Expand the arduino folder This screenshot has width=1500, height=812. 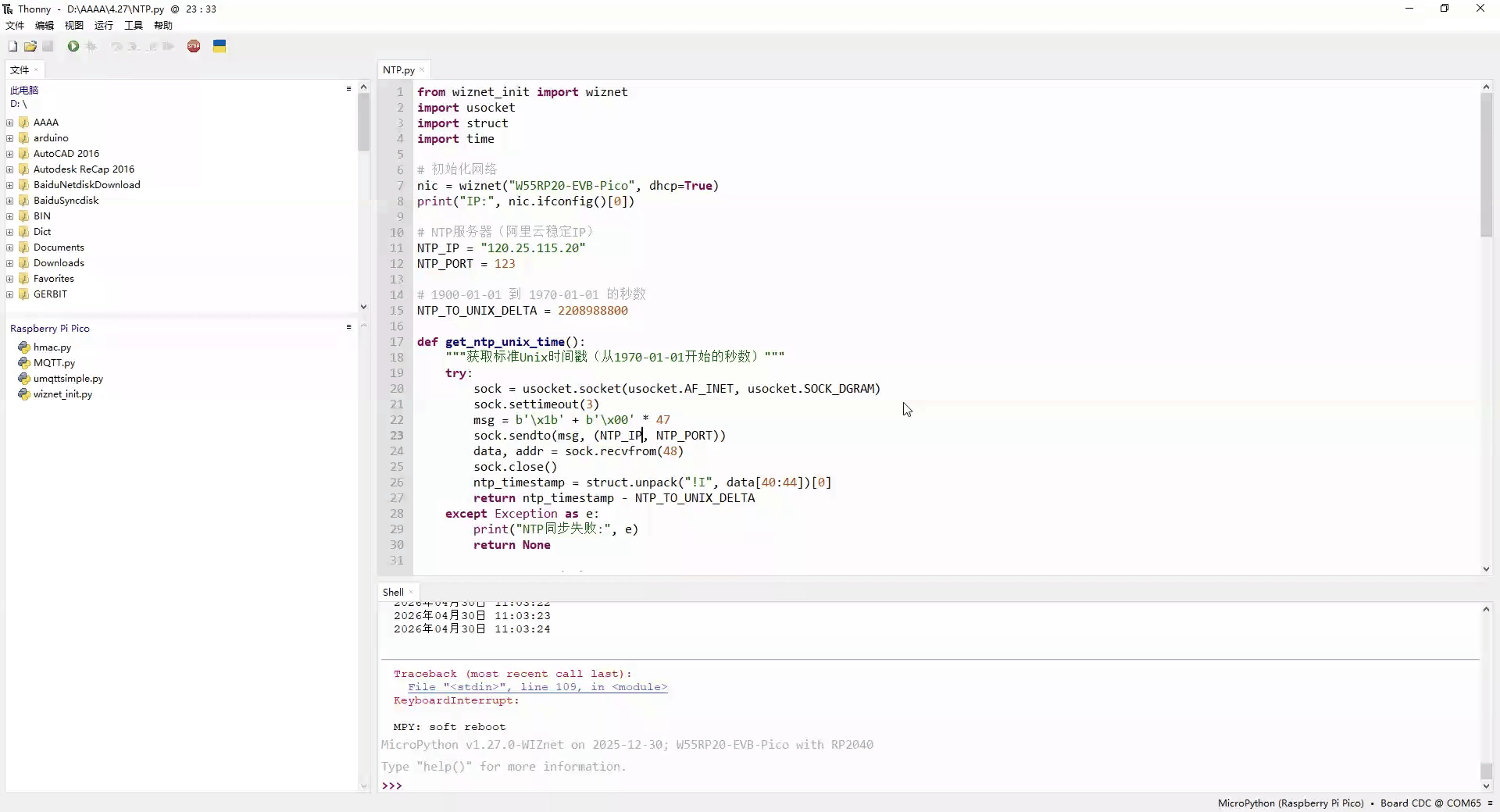coord(10,138)
